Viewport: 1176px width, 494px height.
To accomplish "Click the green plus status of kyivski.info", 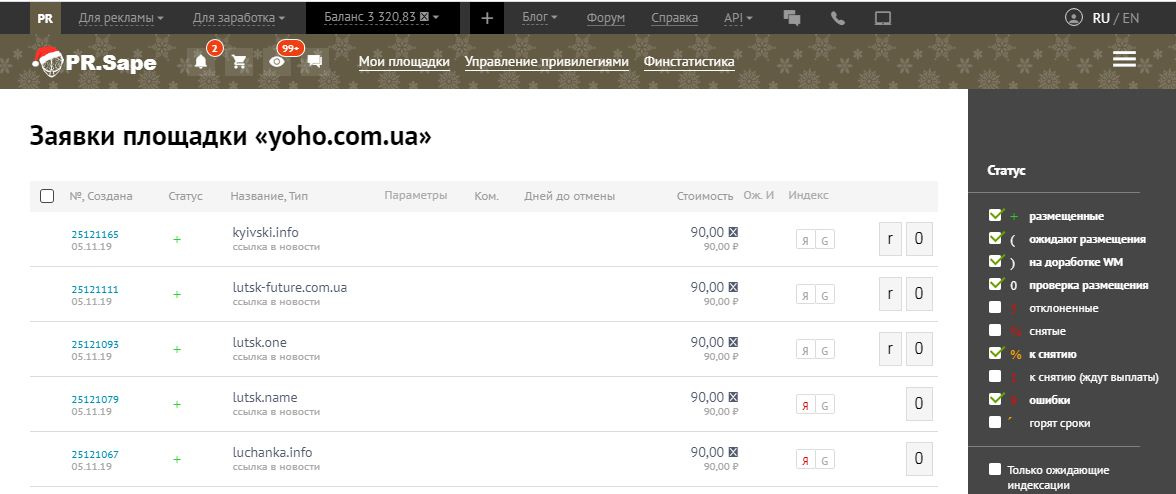I will coord(177,240).
